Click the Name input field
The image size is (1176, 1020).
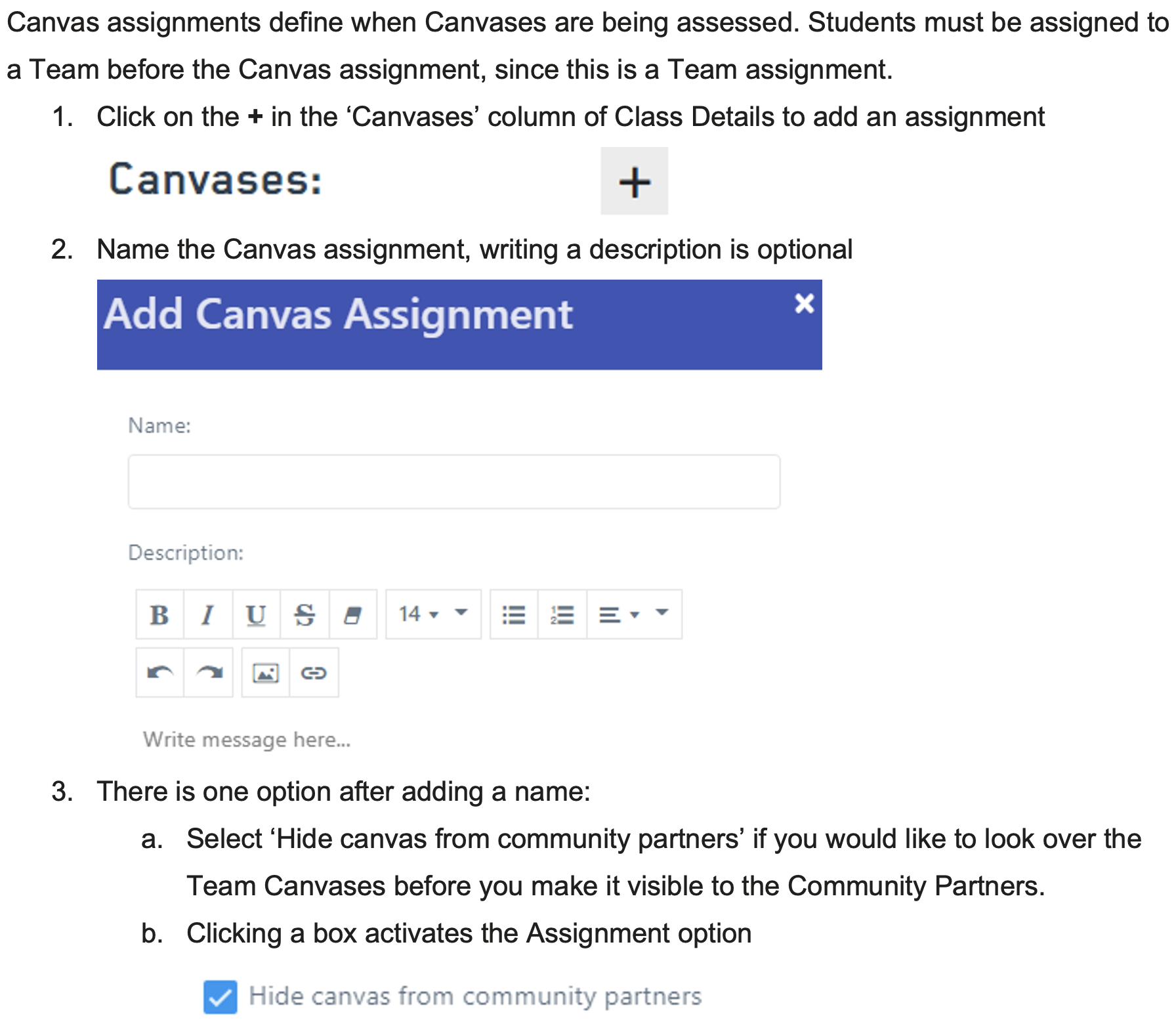(x=453, y=482)
